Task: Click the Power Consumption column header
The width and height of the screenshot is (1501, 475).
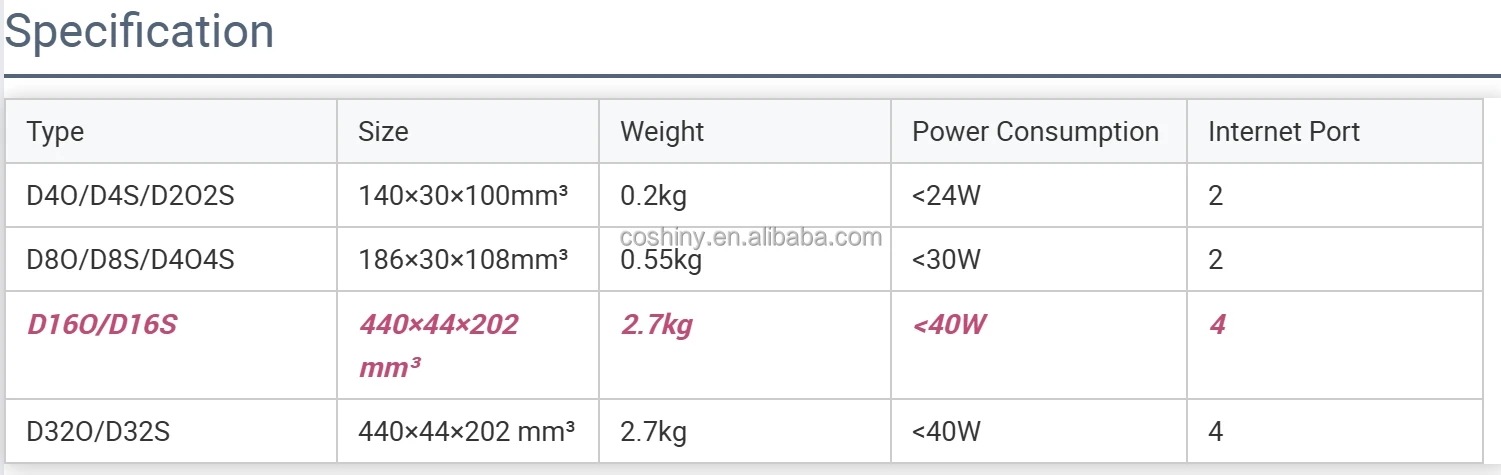Action: click(1035, 132)
